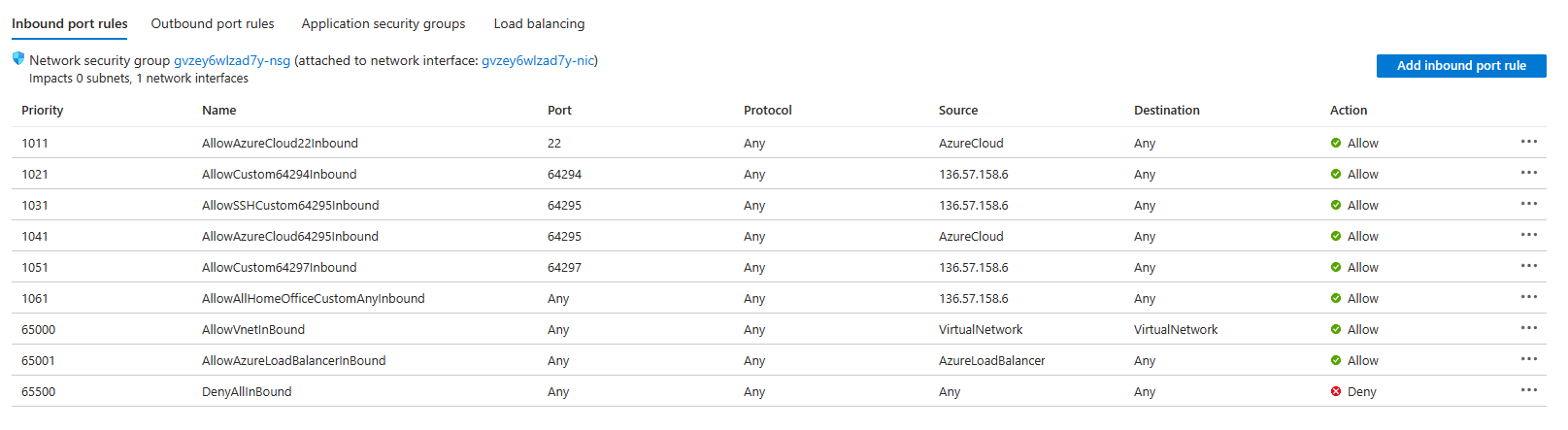Switch to Outbound port rules tab
The height and width of the screenshot is (430, 1568).
click(213, 23)
